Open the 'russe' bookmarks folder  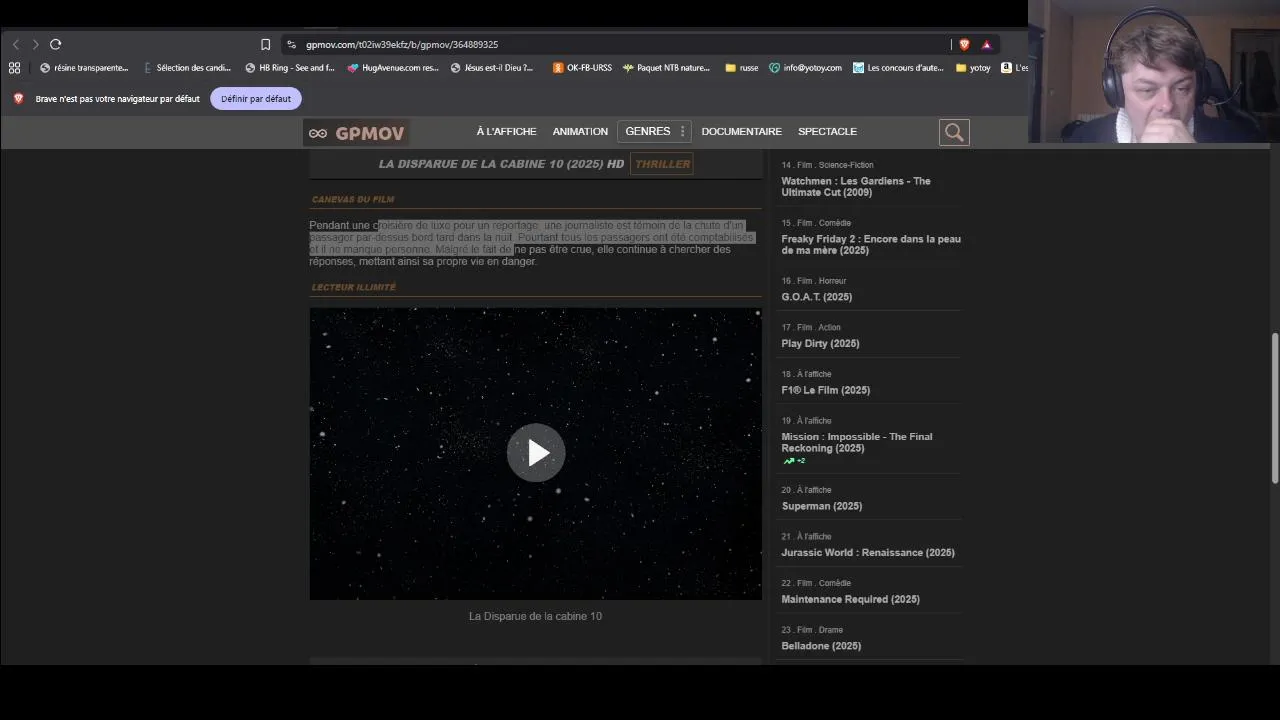coord(741,68)
